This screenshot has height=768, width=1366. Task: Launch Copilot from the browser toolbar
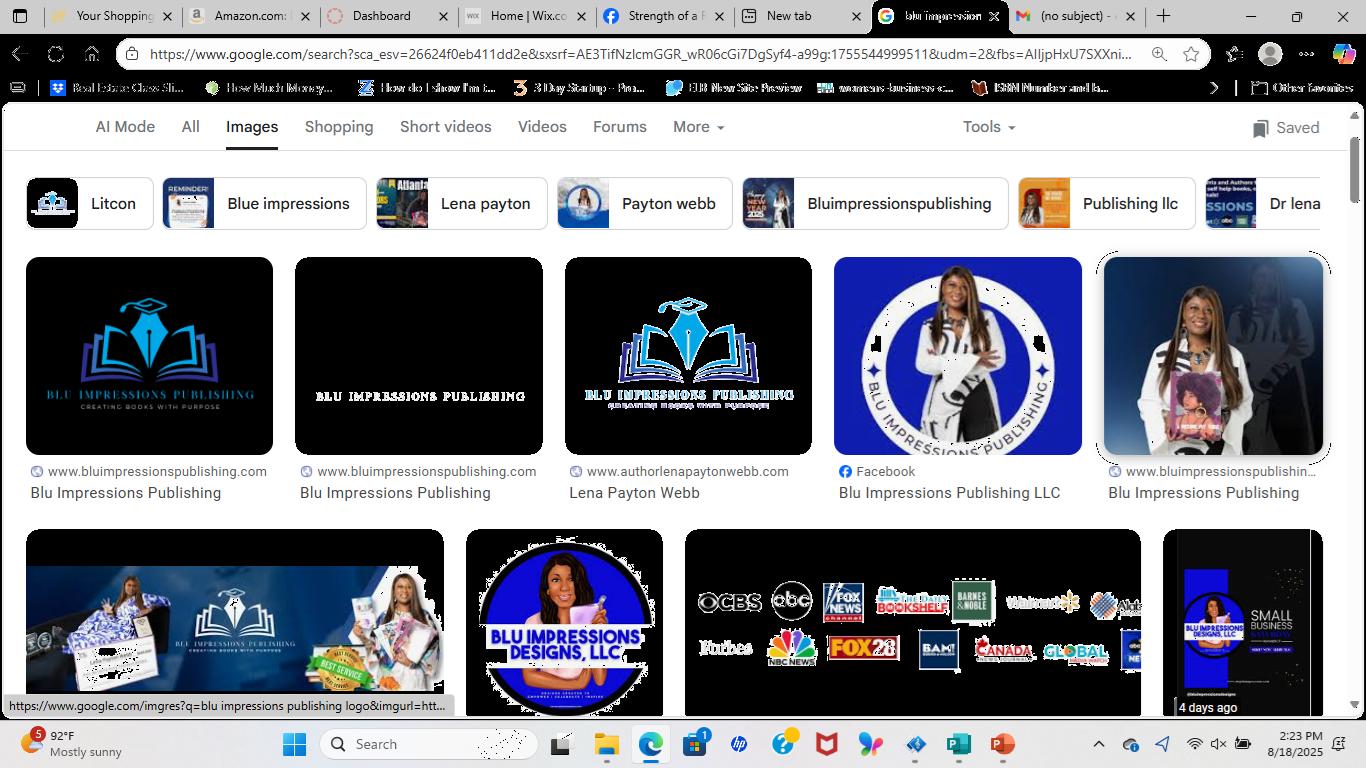click(x=1344, y=54)
